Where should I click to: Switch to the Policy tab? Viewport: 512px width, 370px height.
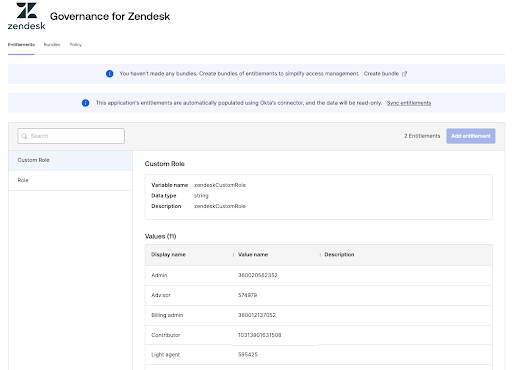coord(76,45)
